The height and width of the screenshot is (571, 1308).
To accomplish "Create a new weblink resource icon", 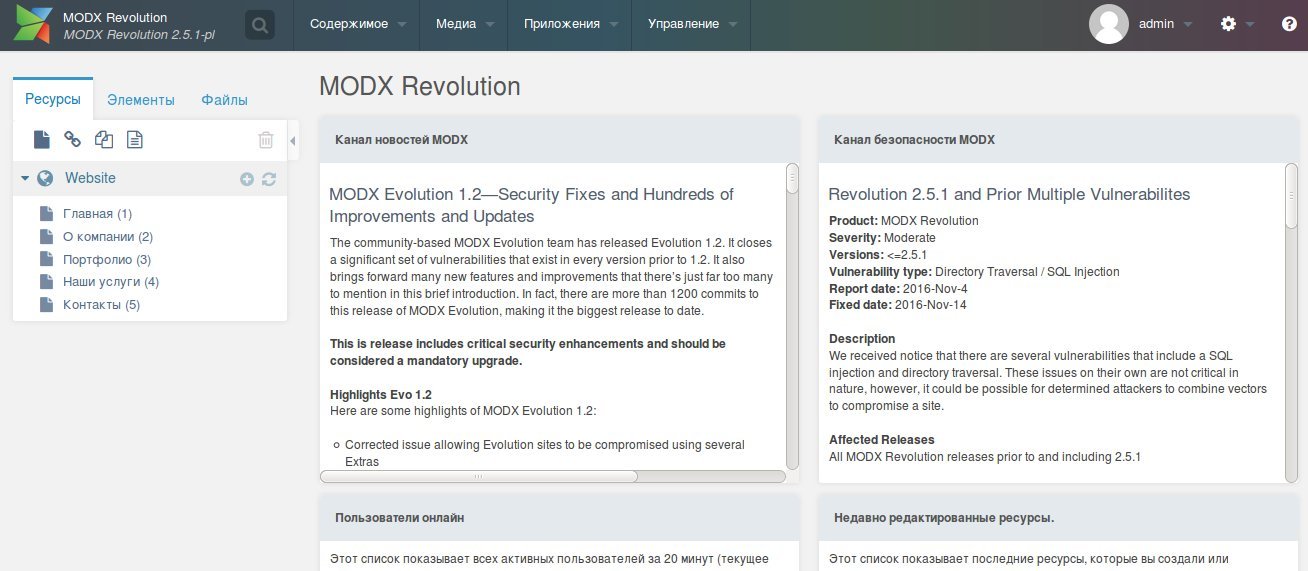I will point(73,140).
